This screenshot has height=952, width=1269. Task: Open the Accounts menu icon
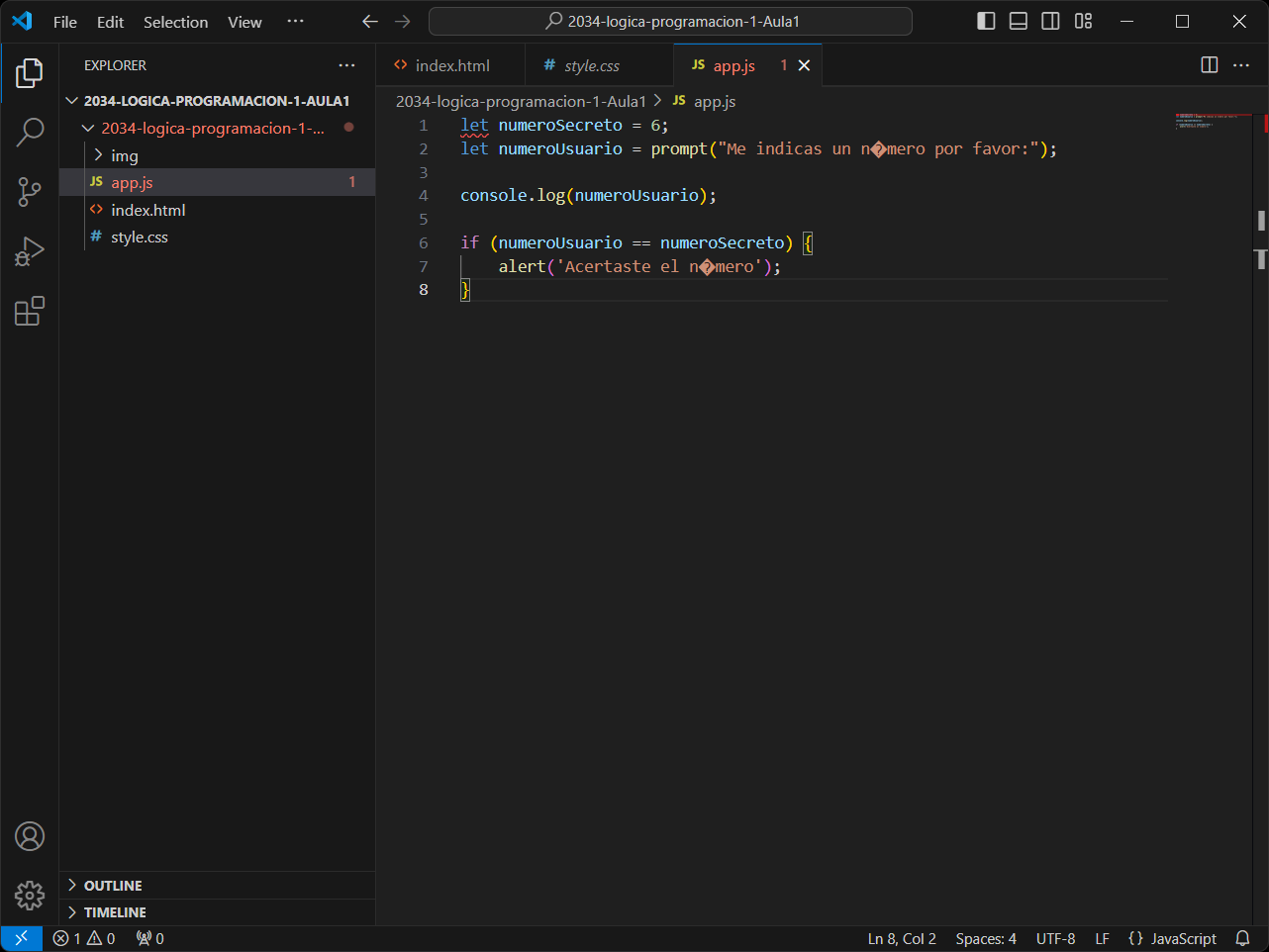[30, 836]
